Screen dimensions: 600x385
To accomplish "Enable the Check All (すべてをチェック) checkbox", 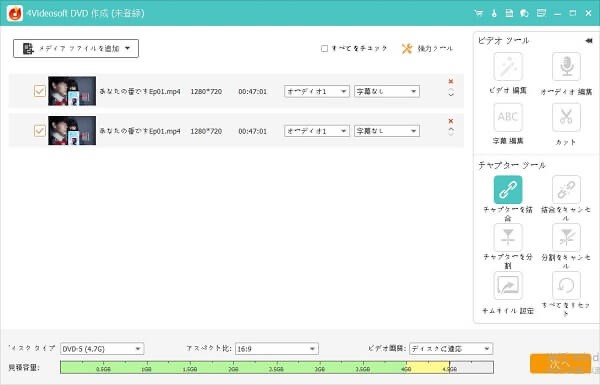I will [324, 49].
